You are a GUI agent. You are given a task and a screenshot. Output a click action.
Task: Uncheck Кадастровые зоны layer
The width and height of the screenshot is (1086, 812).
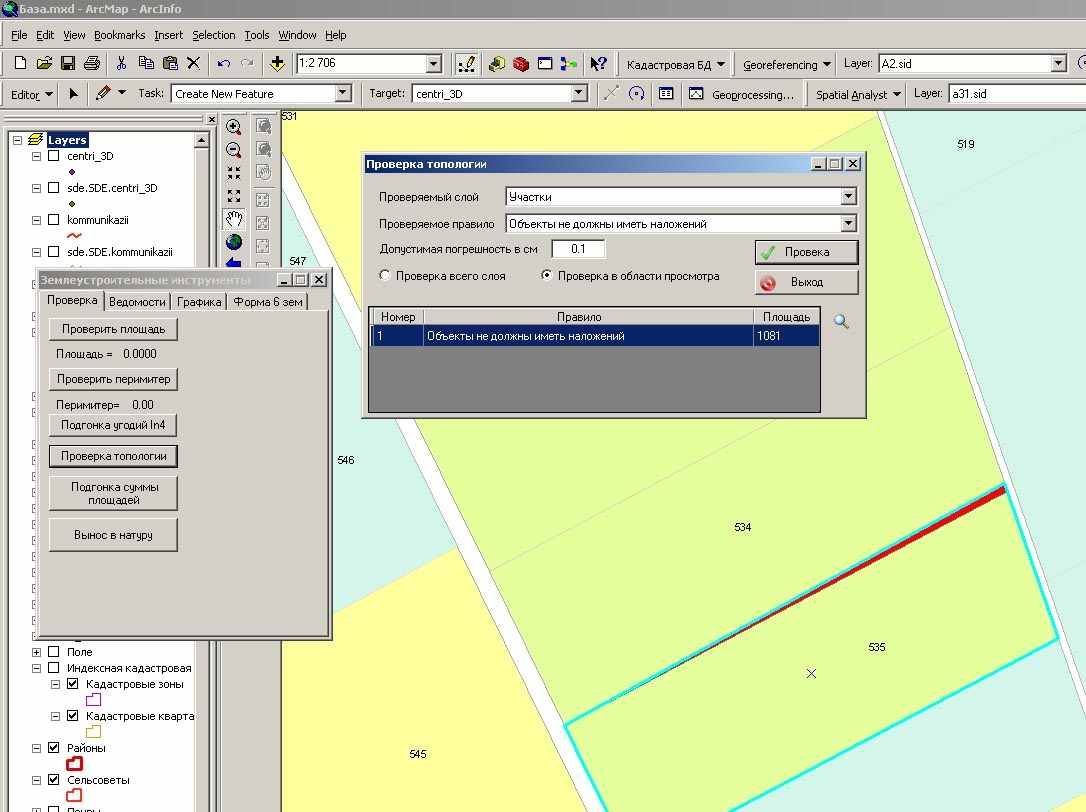72,684
